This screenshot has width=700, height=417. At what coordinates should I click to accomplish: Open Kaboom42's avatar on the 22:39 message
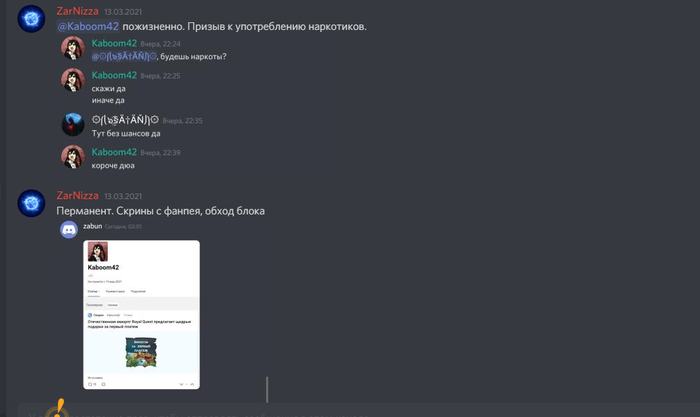click(x=73, y=157)
